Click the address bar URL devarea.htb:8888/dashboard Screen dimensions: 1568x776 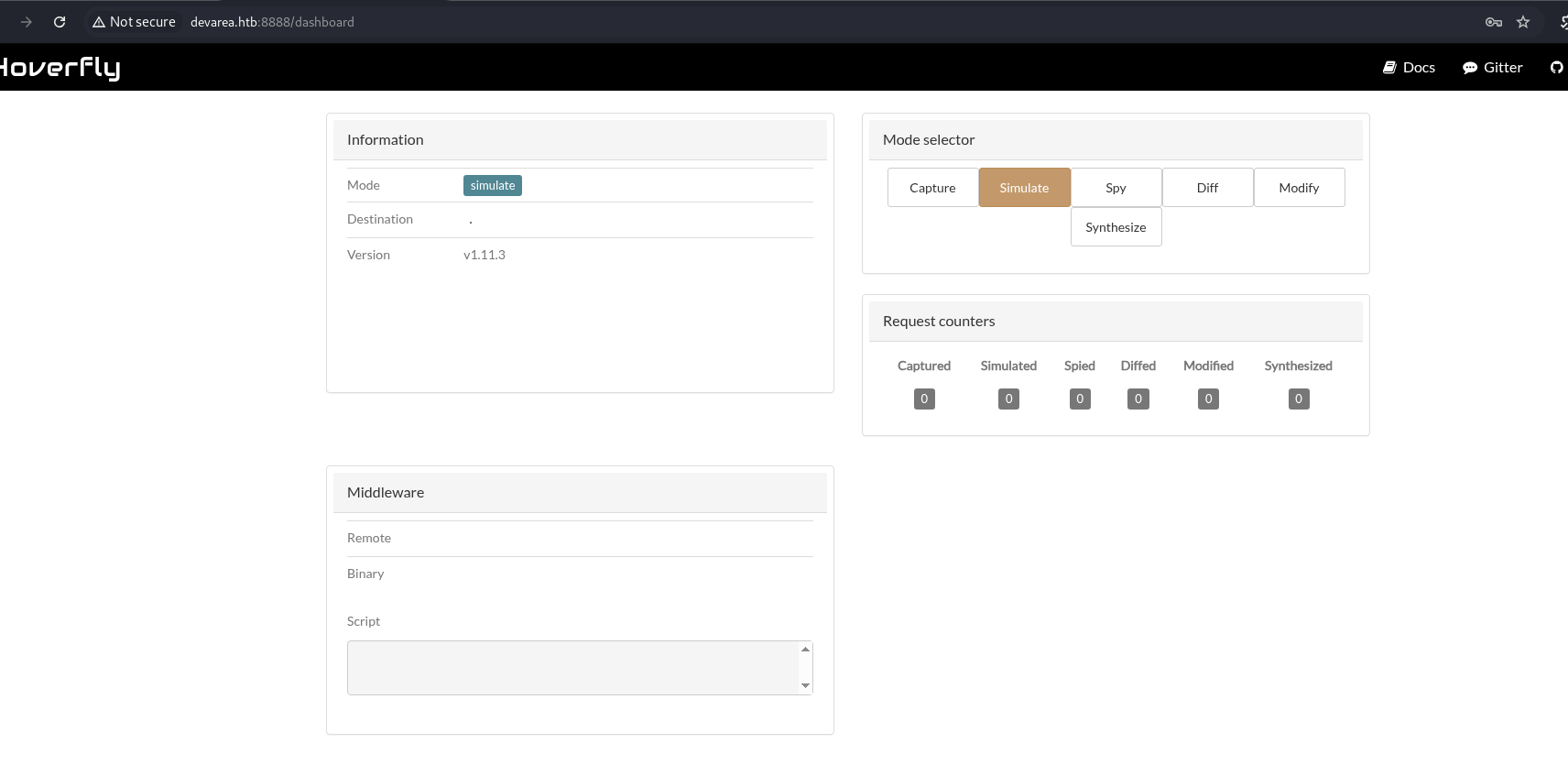pos(272,22)
